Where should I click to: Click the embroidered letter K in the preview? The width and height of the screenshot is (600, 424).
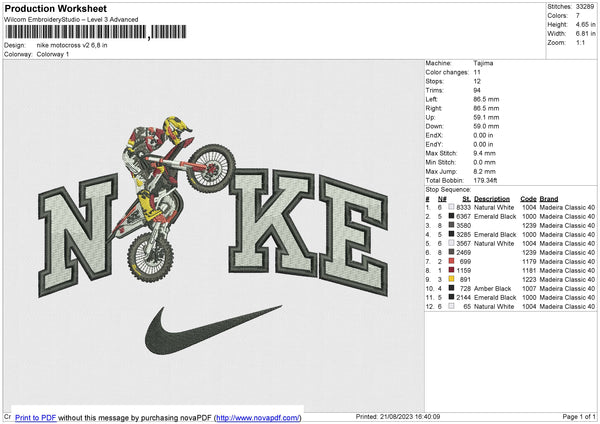point(272,222)
